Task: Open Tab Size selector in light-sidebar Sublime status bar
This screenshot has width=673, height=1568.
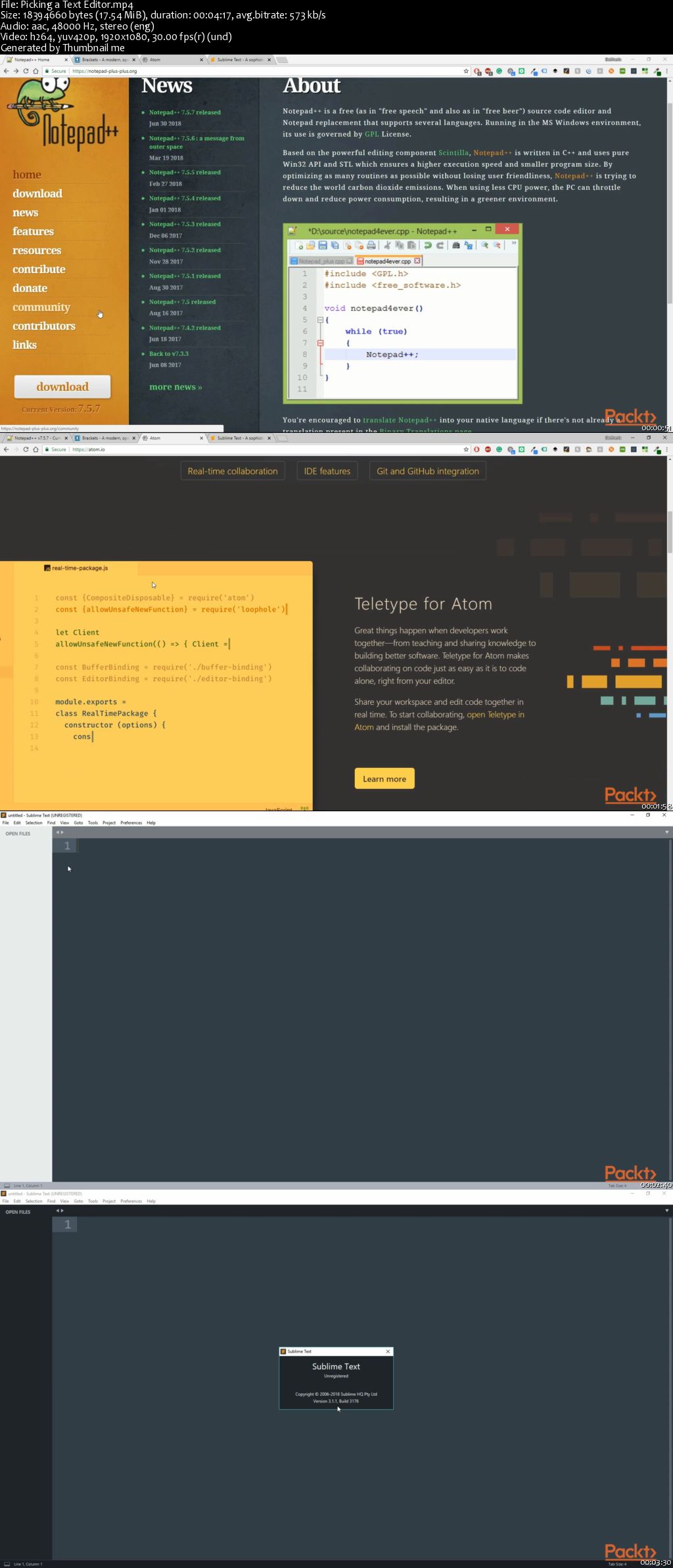Action: tap(617, 1186)
